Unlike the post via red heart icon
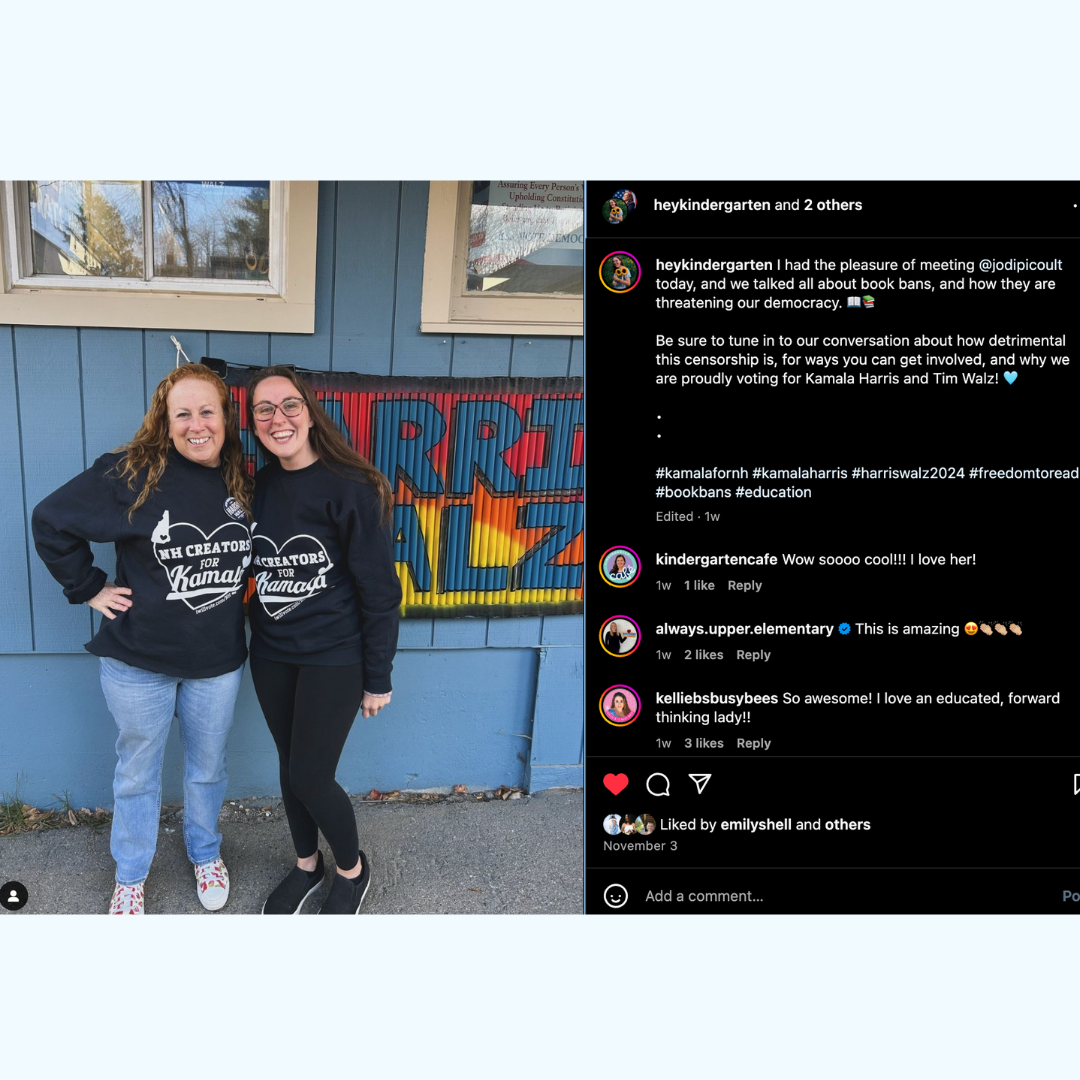1080x1080 pixels. tap(615, 784)
